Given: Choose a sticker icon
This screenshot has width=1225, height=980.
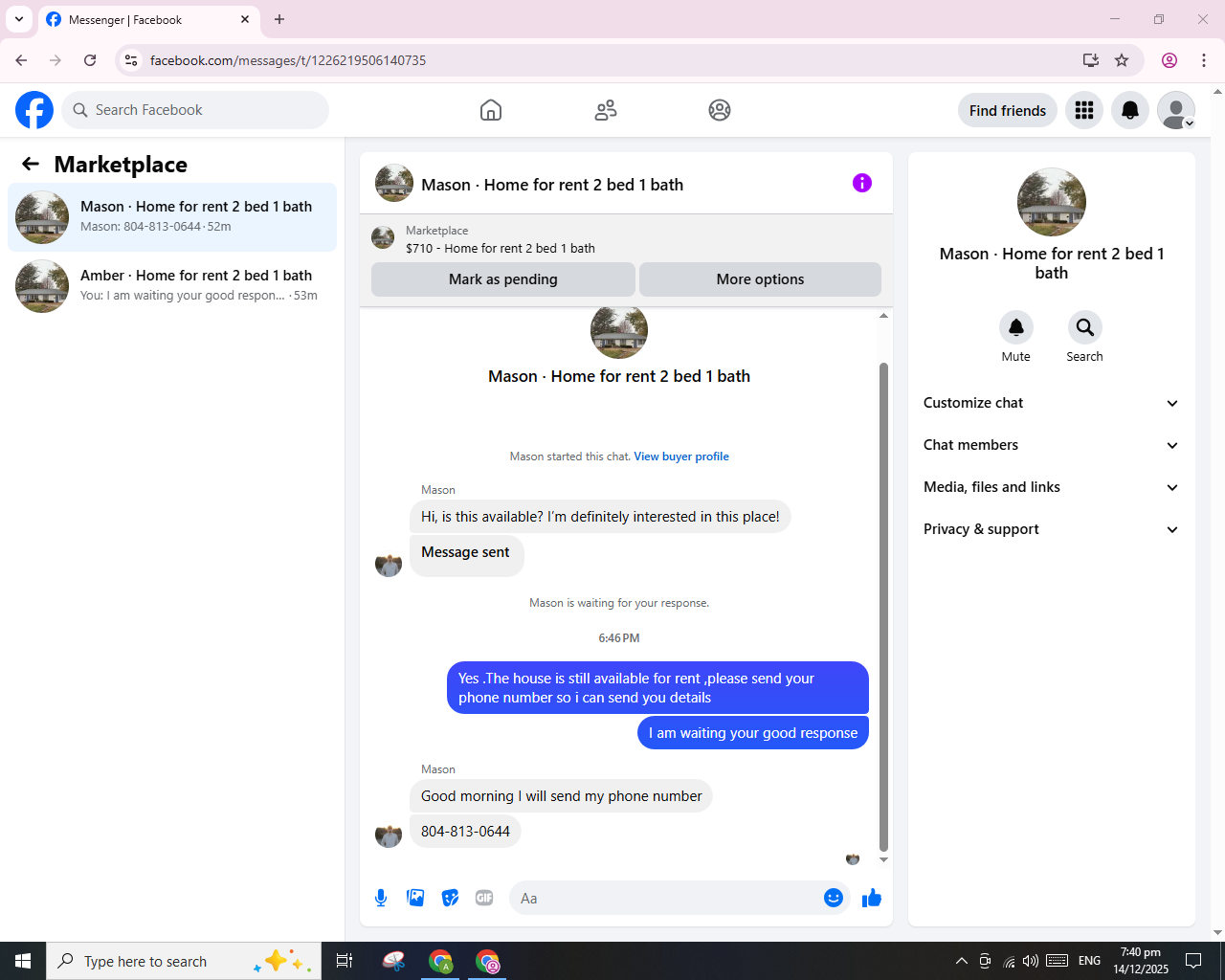Looking at the screenshot, I should (x=450, y=898).
